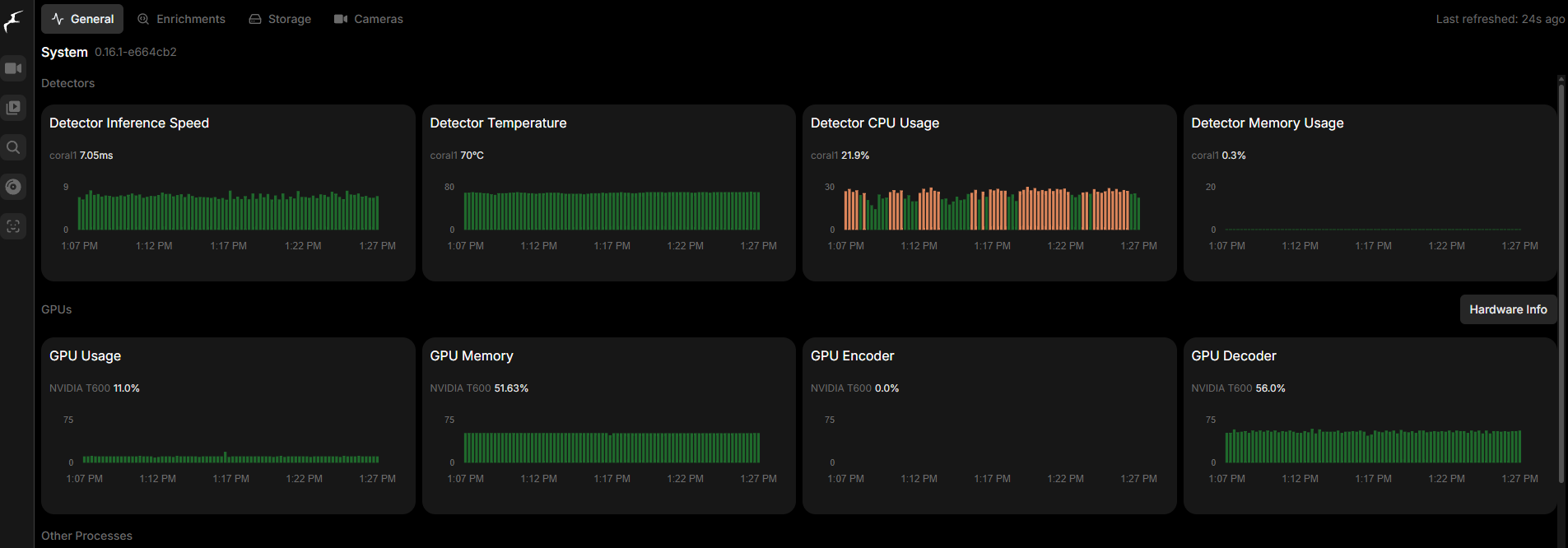The image size is (1568, 548).
Task: Switch to the General metrics tab
Action: tap(82, 19)
